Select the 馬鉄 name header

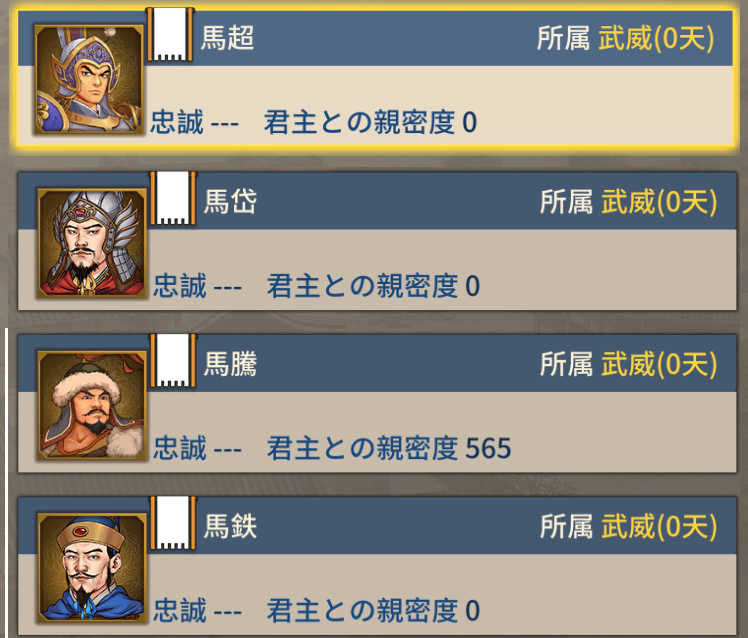tap(230, 526)
